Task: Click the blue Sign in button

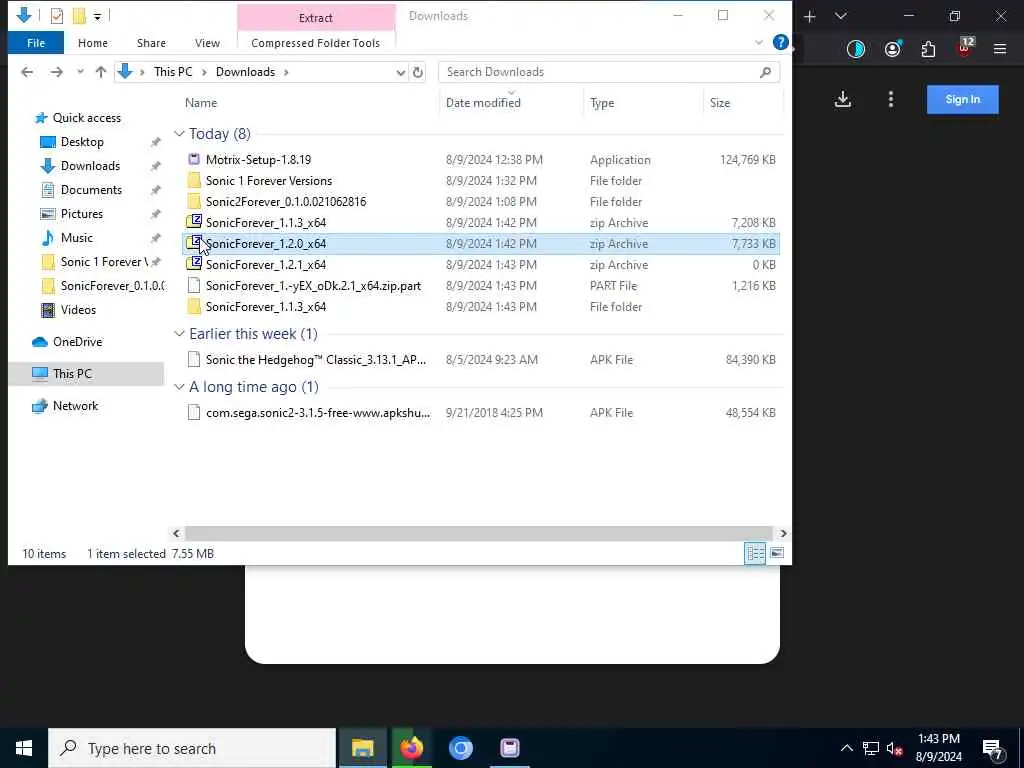Action: (963, 99)
